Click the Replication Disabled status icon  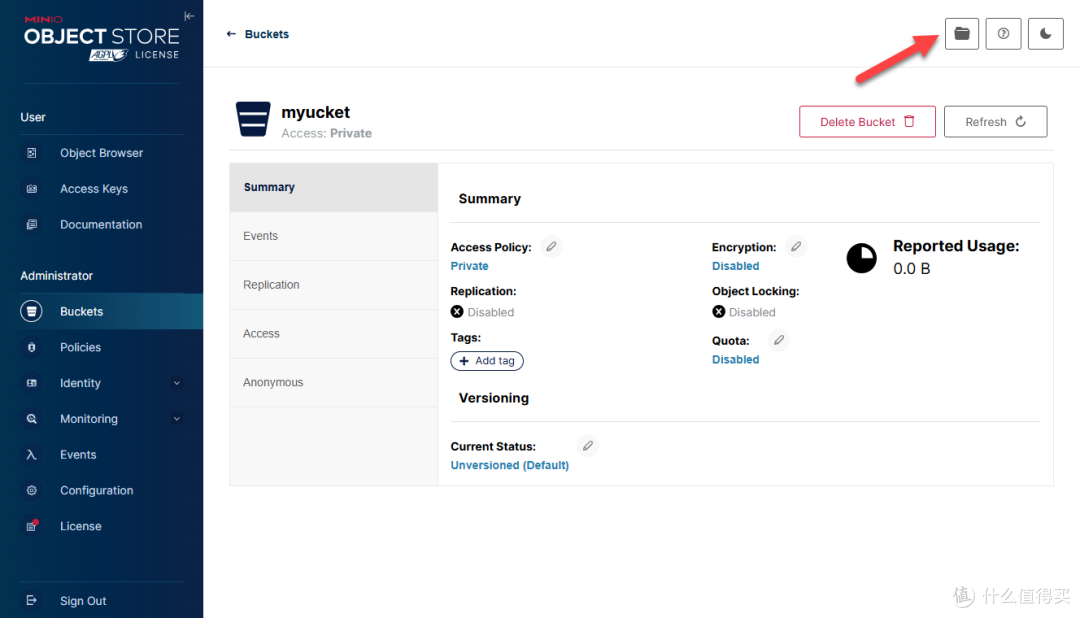tap(457, 312)
